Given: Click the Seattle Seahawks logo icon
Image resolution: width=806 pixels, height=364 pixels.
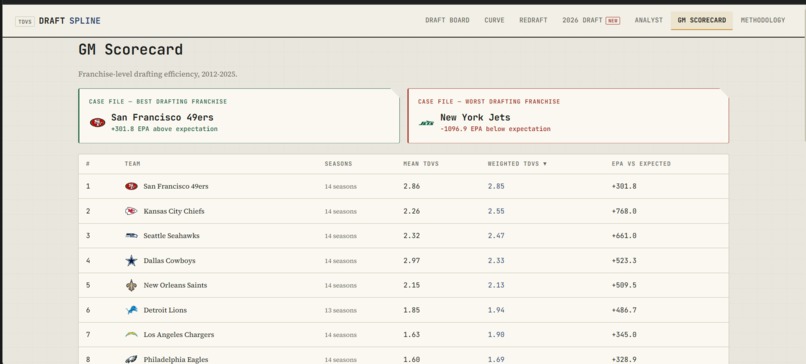Looking at the screenshot, I should click(132, 235).
